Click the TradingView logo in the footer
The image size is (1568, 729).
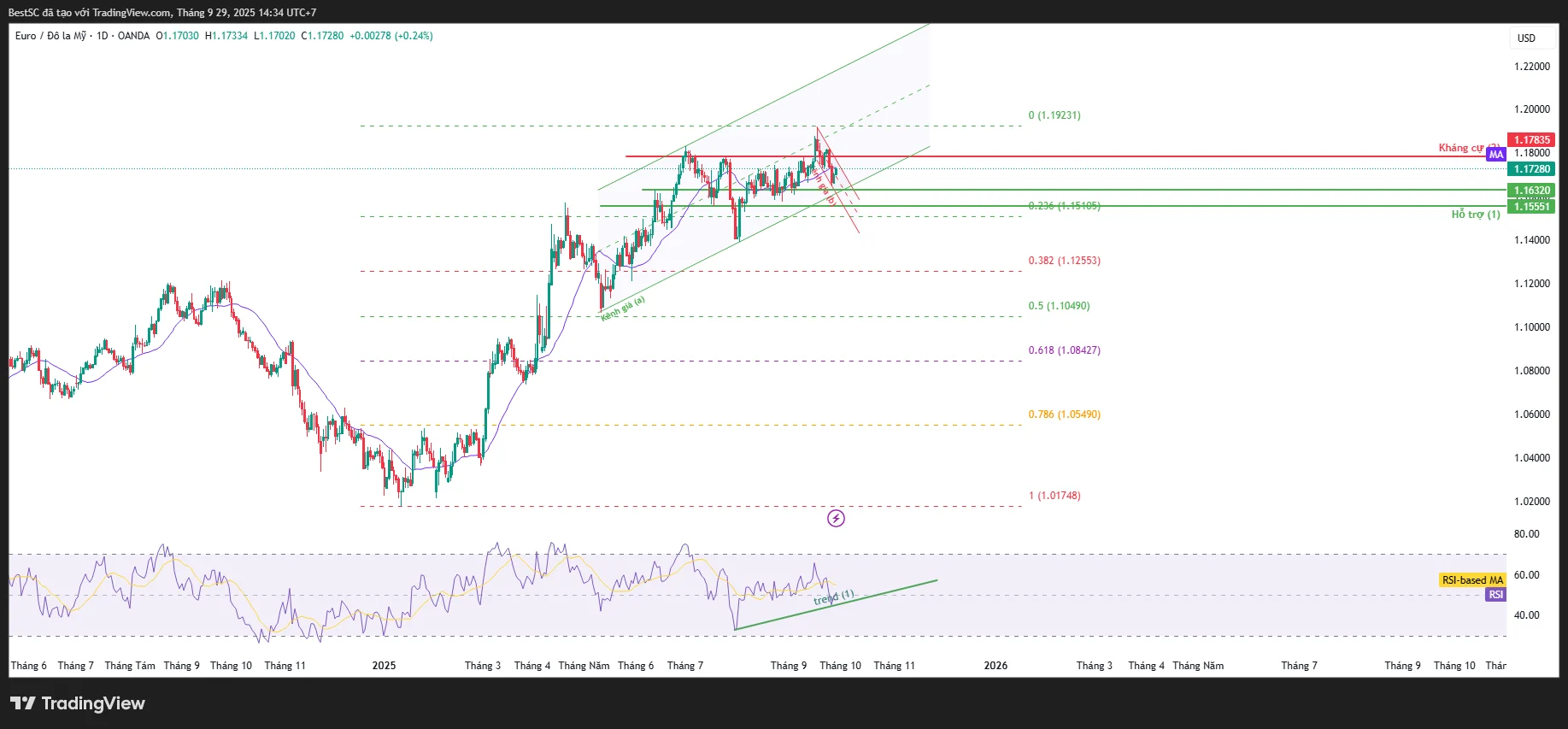point(78,703)
